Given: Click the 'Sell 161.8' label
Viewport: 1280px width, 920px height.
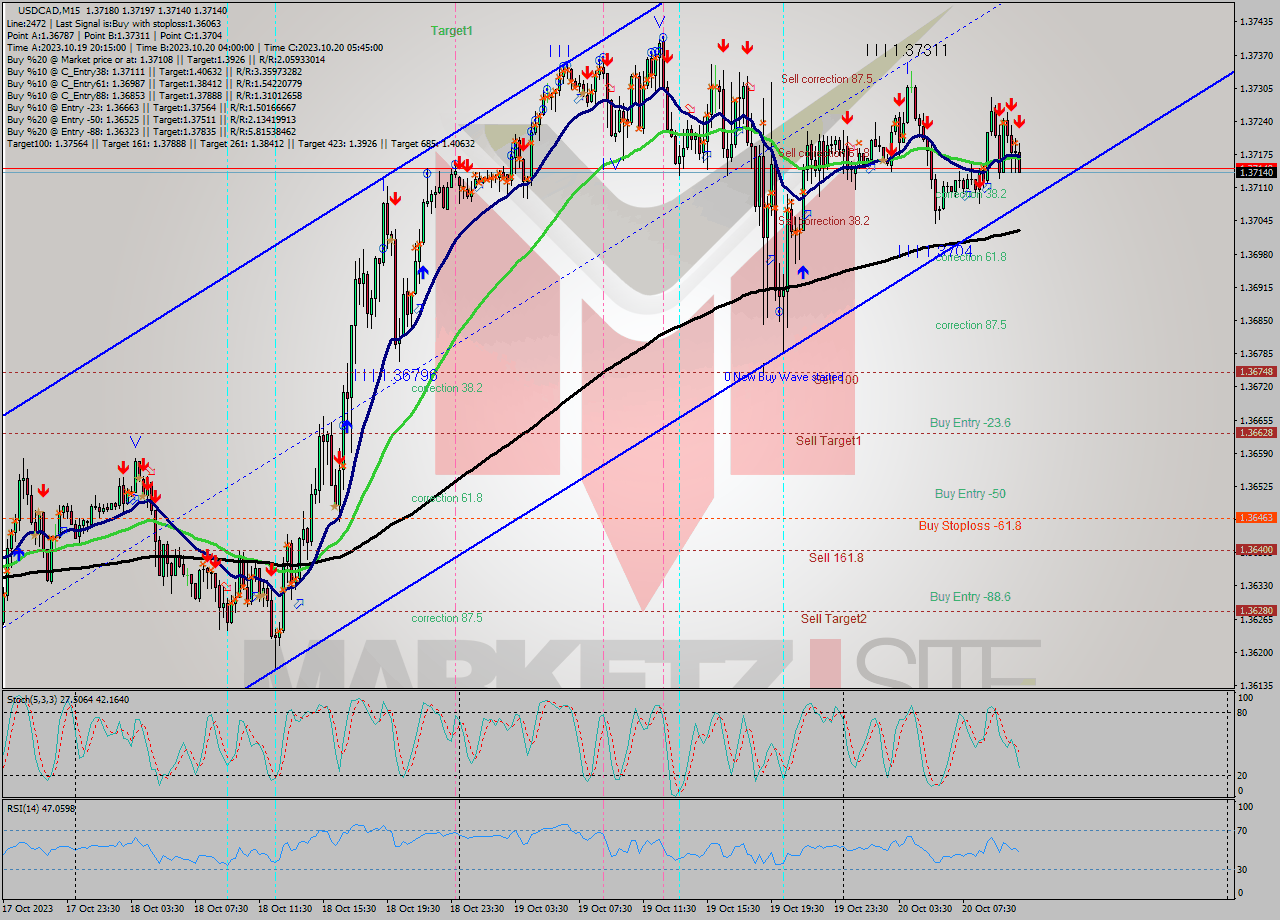Looking at the screenshot, I should [x=836, y=558].
